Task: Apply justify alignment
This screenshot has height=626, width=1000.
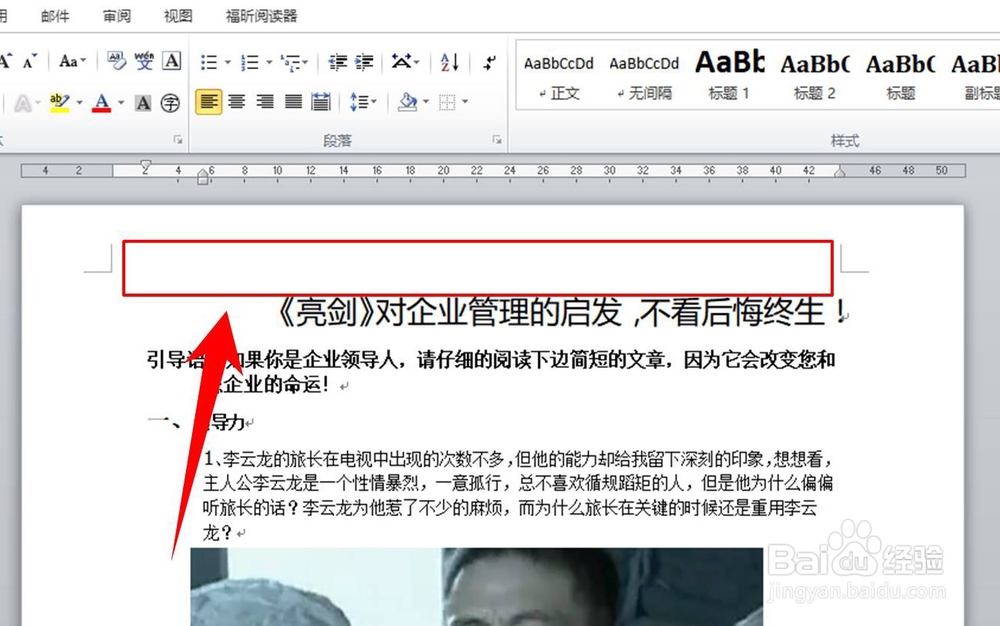Action: [292, 101]
